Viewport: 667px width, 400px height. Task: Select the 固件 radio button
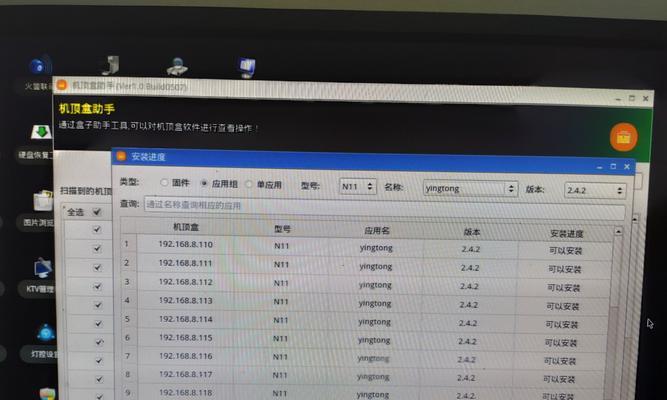164,182
